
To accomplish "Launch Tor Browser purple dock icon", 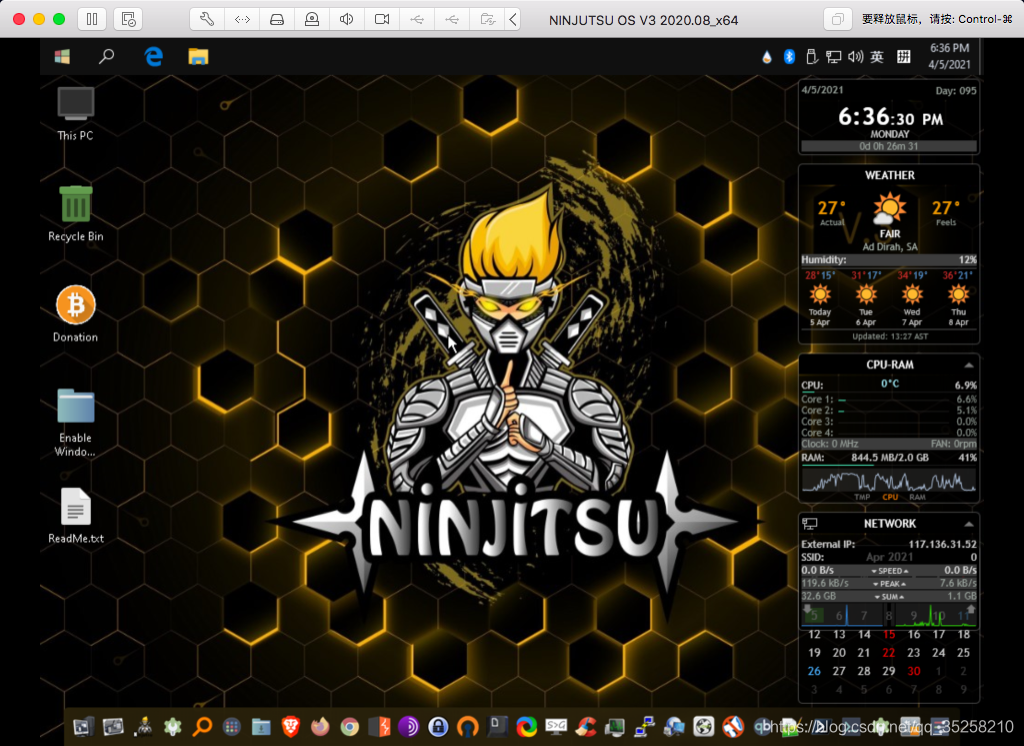I will click(408, 726).
